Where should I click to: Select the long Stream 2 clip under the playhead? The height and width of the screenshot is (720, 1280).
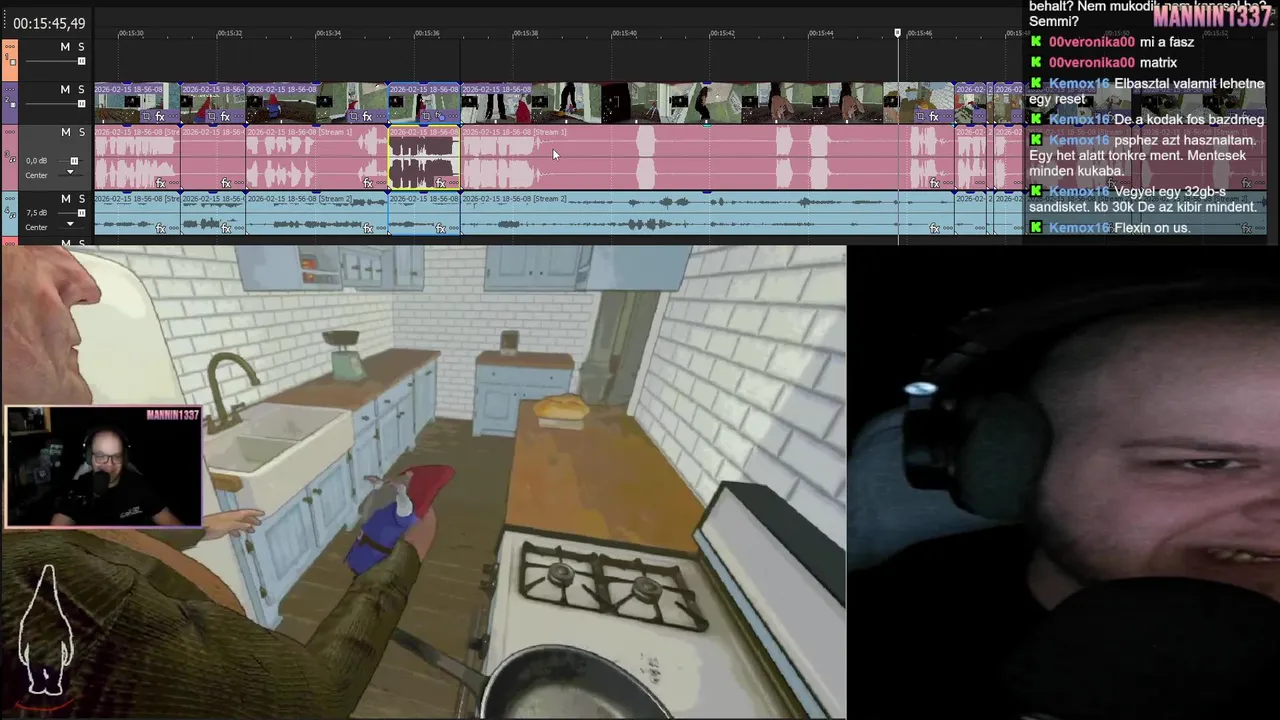tap(706, 213)
